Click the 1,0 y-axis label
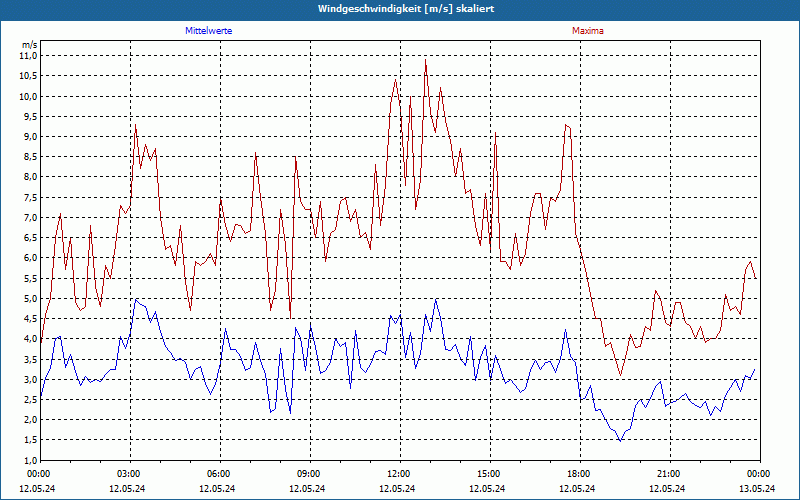 point(31,460)
